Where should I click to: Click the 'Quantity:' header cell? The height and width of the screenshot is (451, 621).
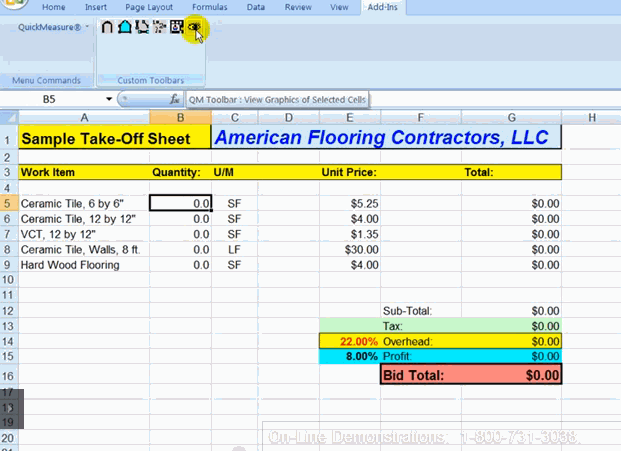pyautogui.click(x=180, y=172)
